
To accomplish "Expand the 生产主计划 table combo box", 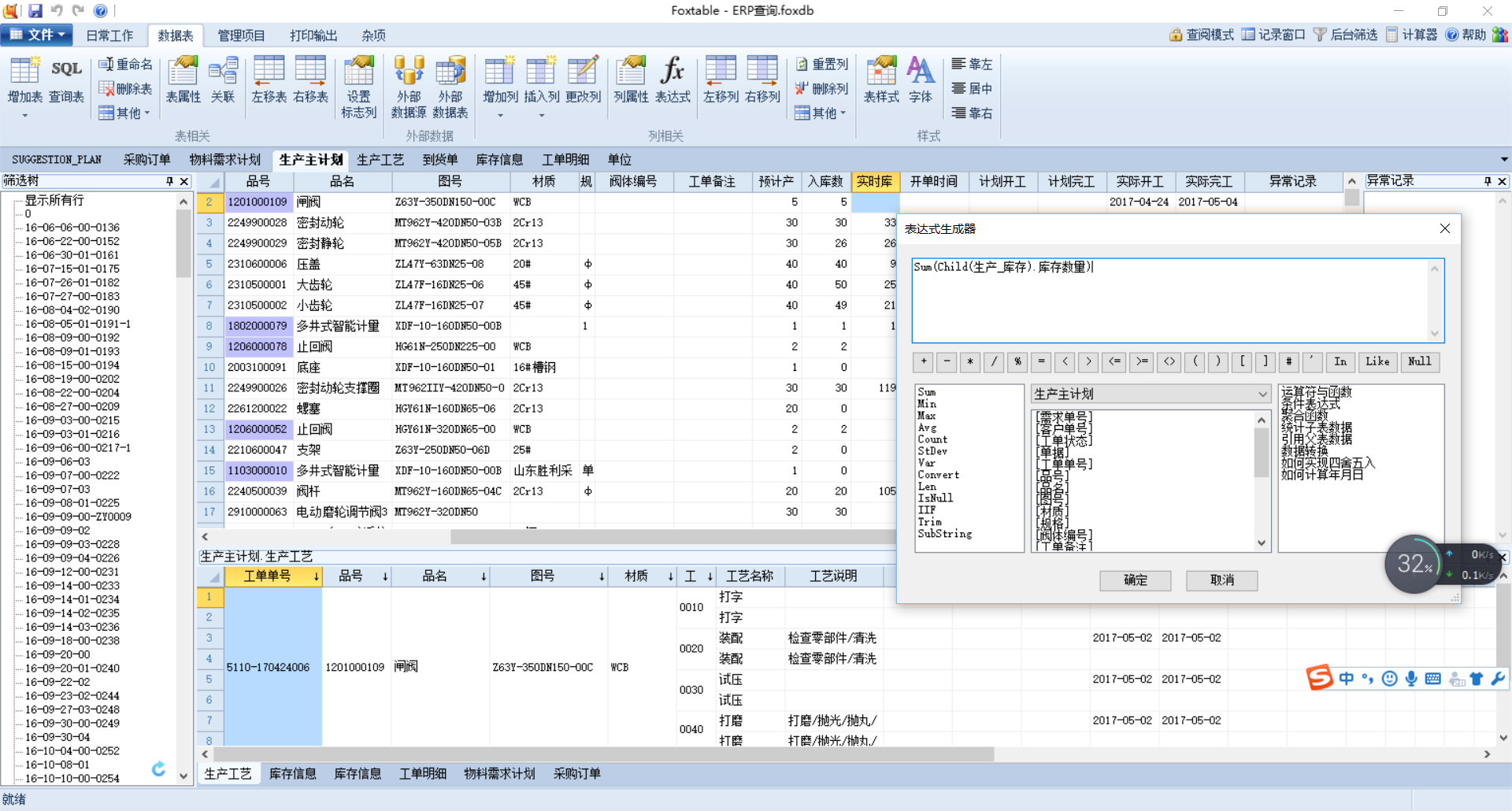I will pyautogui.click(x=1262, y=394).
